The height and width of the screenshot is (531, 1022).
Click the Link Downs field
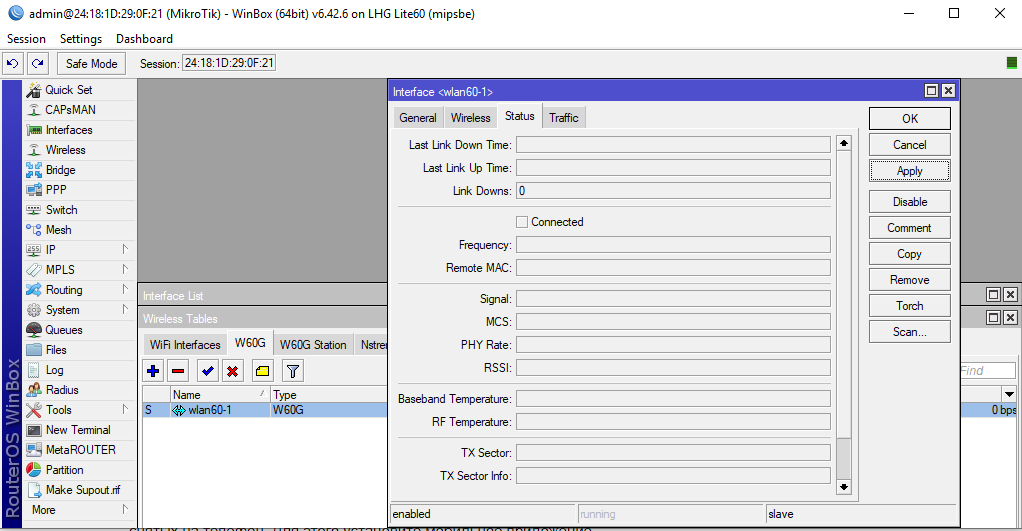pyautogui.click(x=673, y=191)
